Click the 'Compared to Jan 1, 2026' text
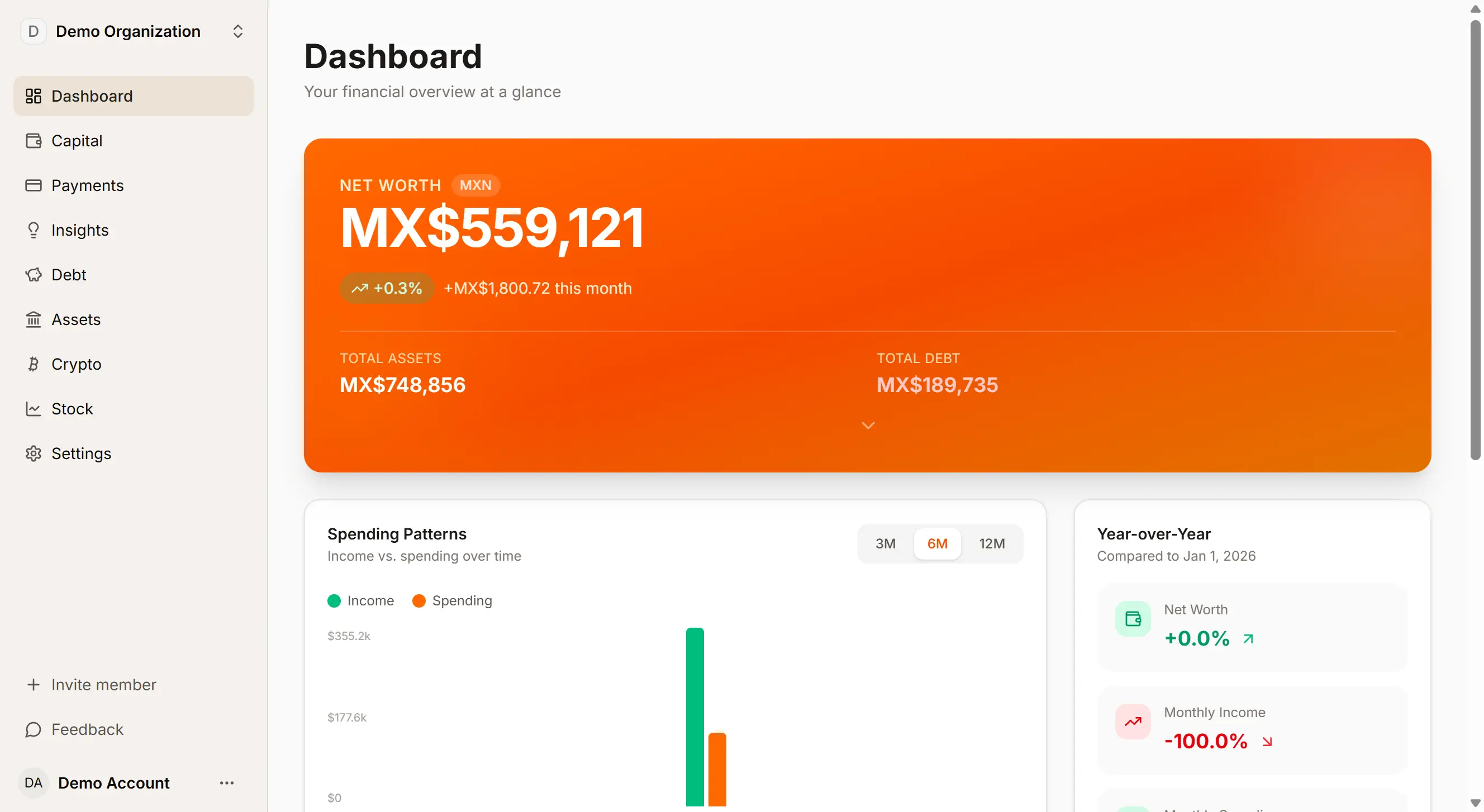 (x=1176, y=556)
